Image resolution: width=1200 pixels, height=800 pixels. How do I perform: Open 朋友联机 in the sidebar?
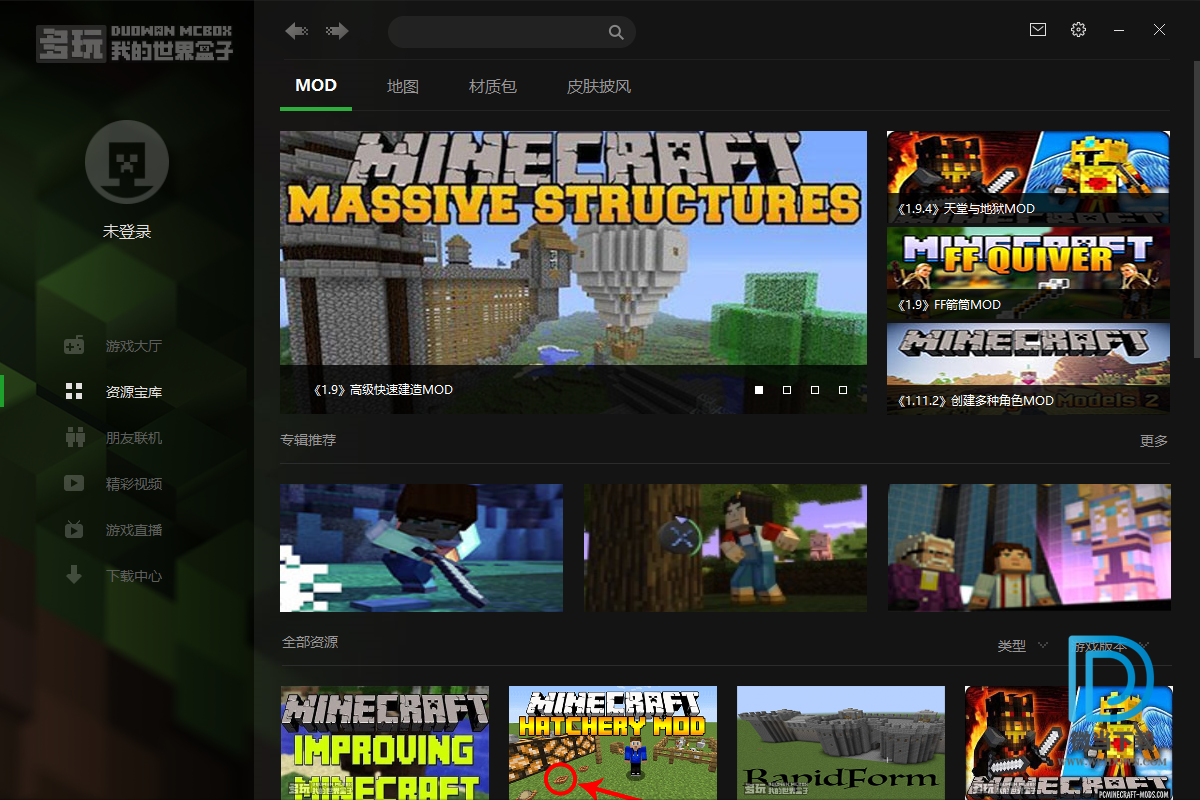point(134,438)
